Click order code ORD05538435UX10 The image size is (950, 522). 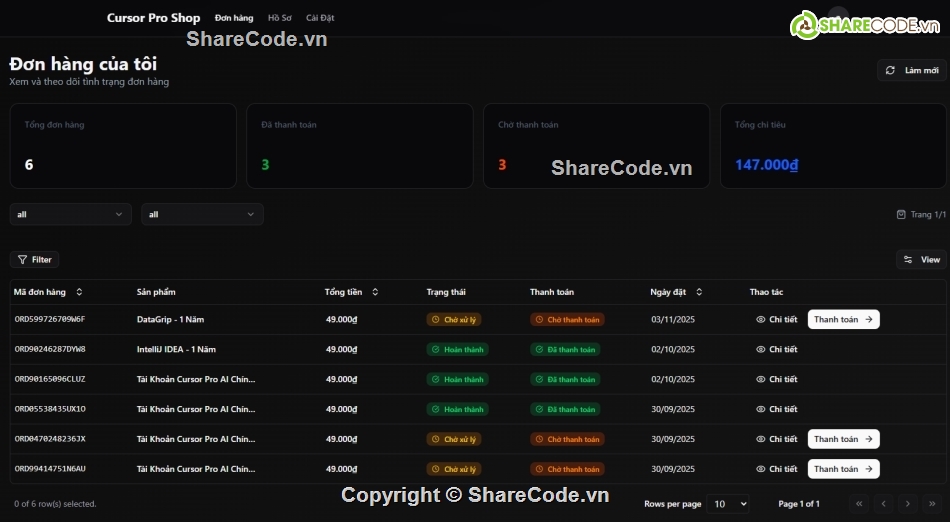(50, 409)
